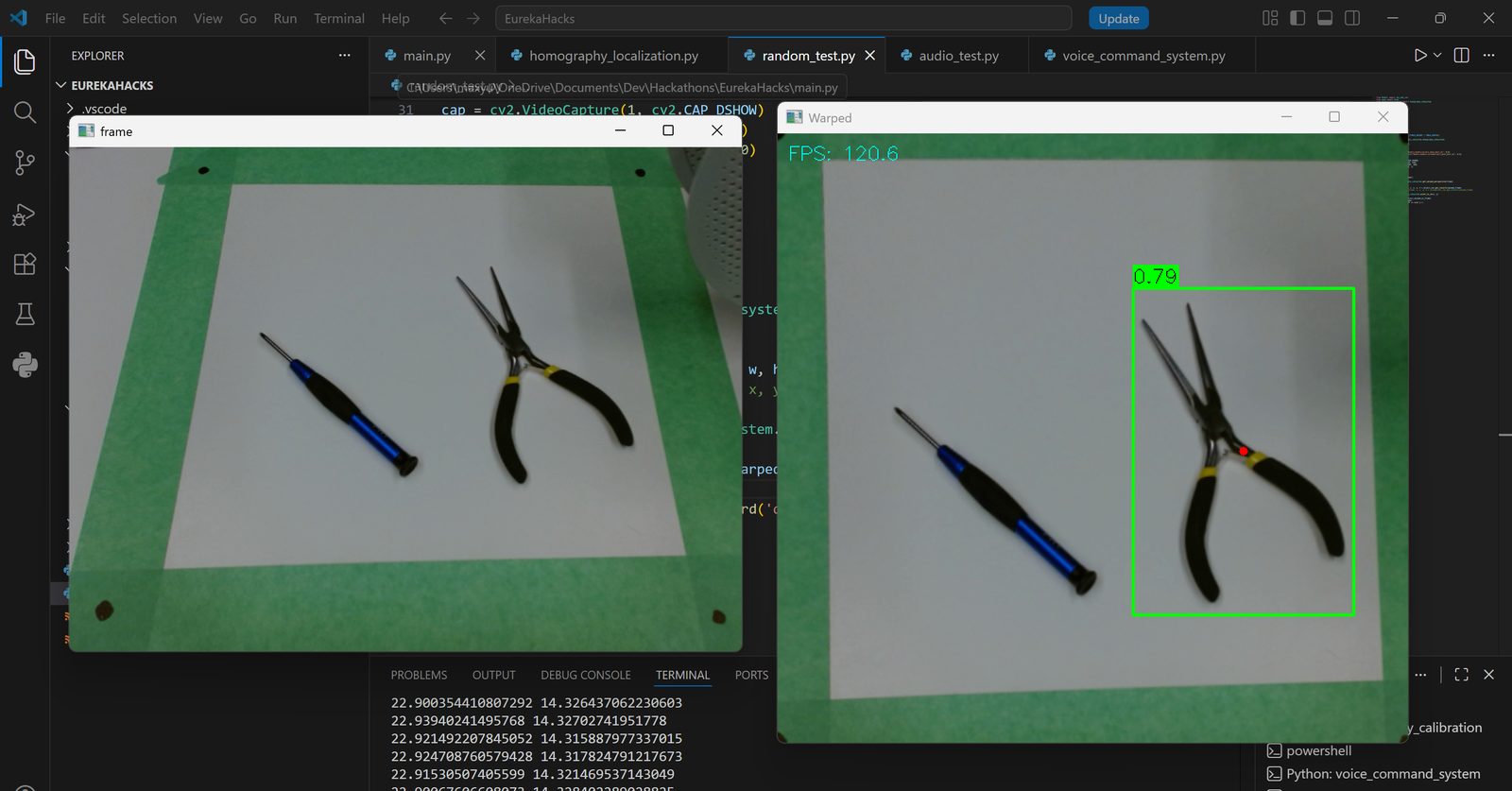
Task: Expand the .vscode folder
Action: pos(104,108)
